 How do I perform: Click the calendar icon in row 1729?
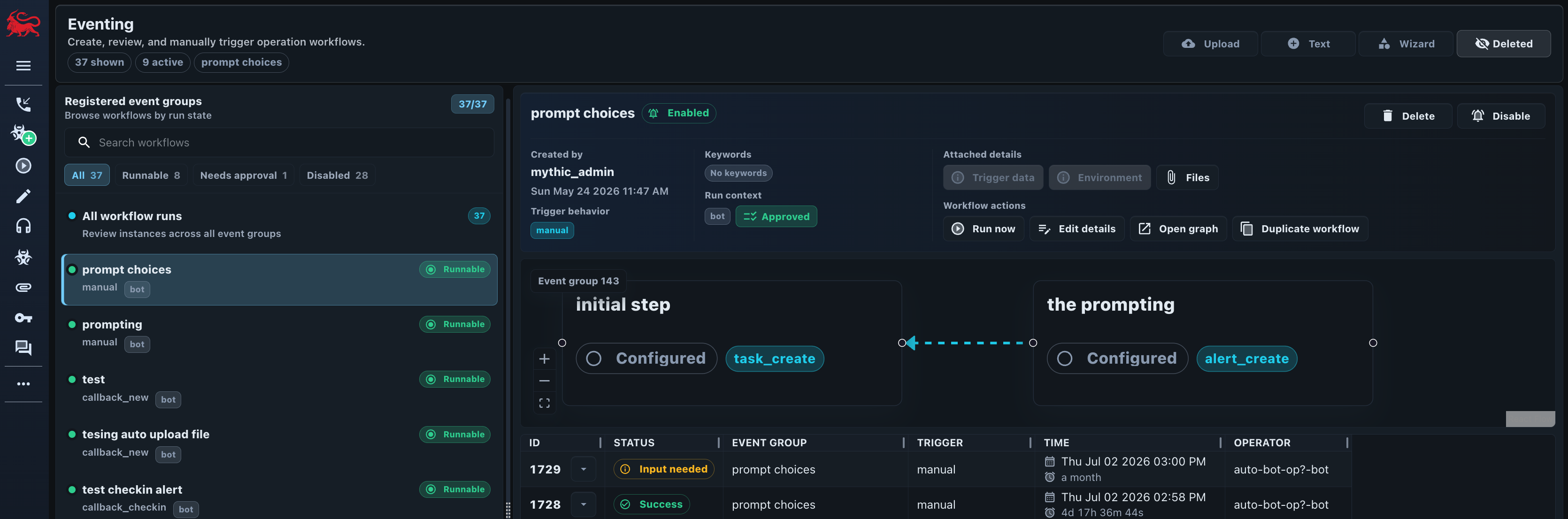pyautogui.click(x=1049, y=461)
